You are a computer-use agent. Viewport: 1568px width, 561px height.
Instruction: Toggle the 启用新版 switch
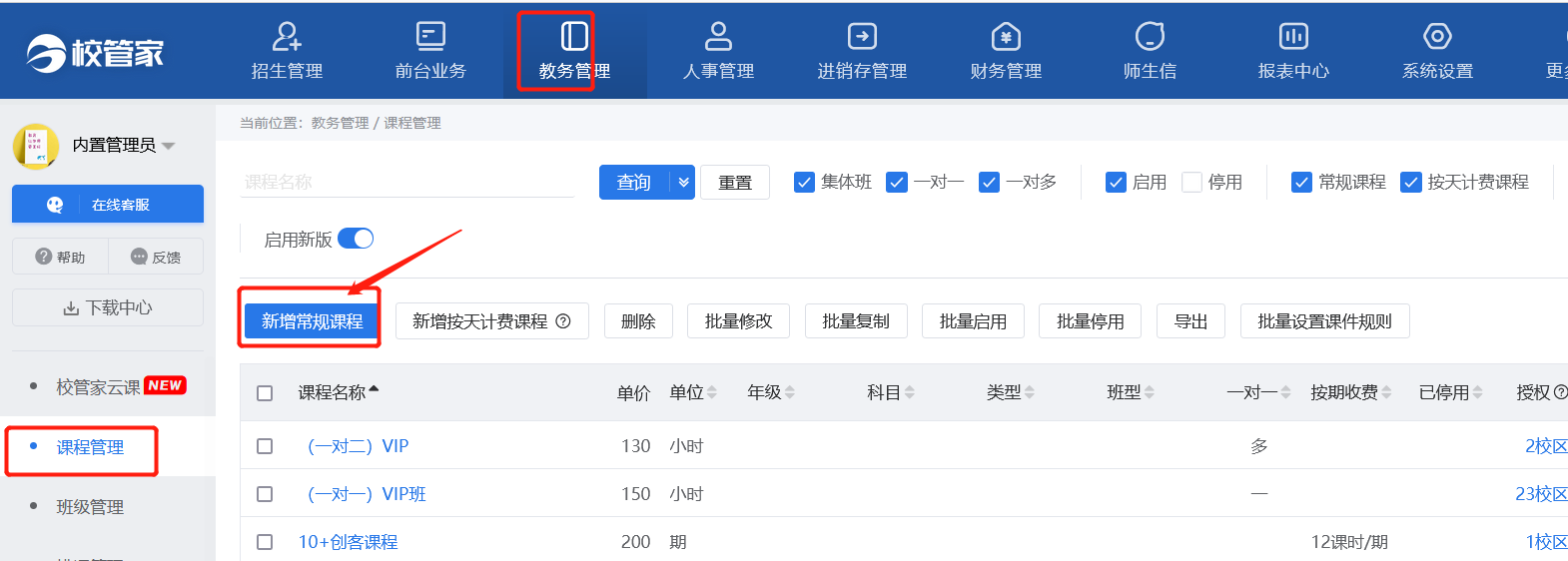356,239
